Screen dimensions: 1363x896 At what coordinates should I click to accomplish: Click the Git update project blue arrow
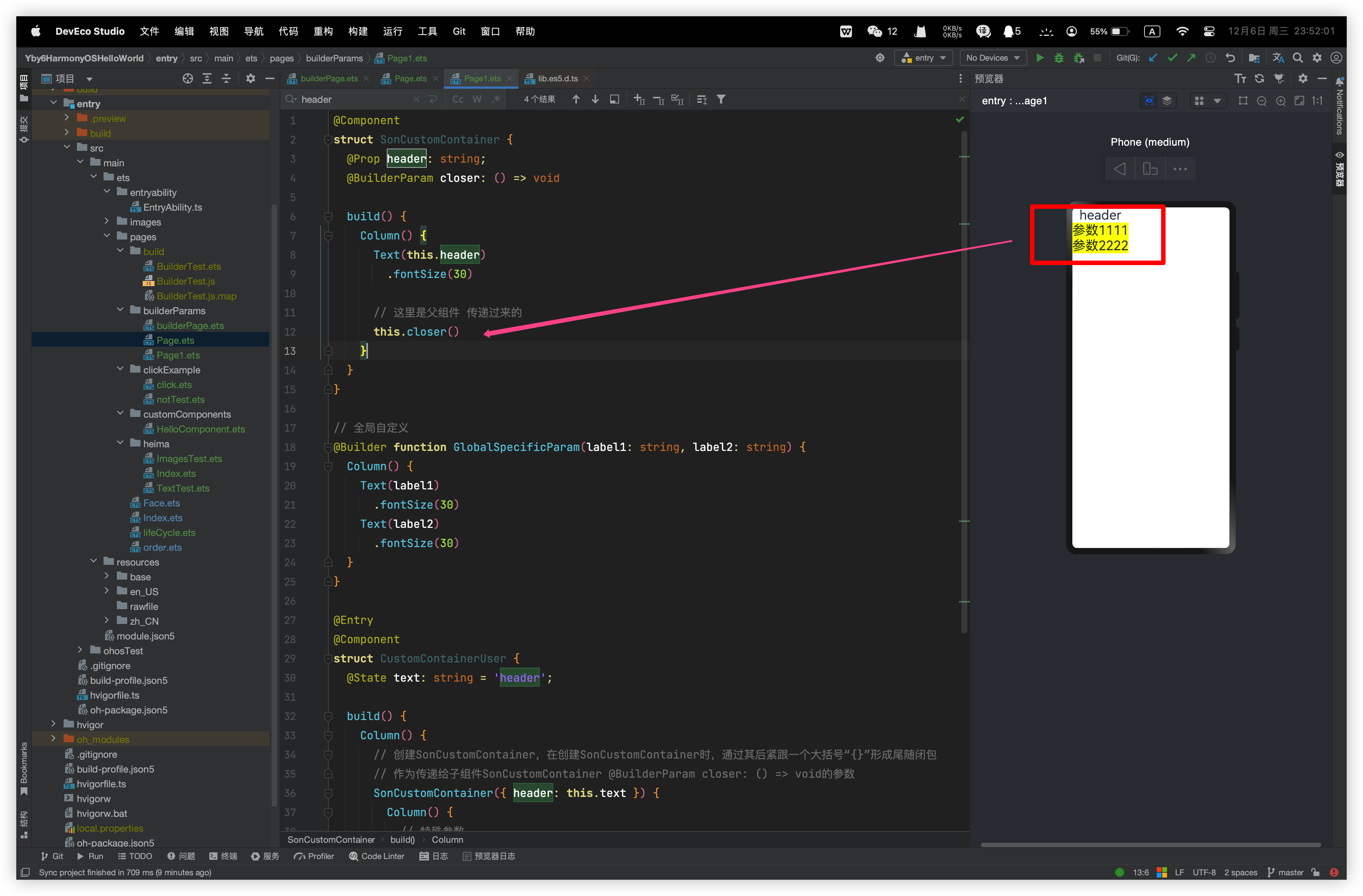(1153, 58)
